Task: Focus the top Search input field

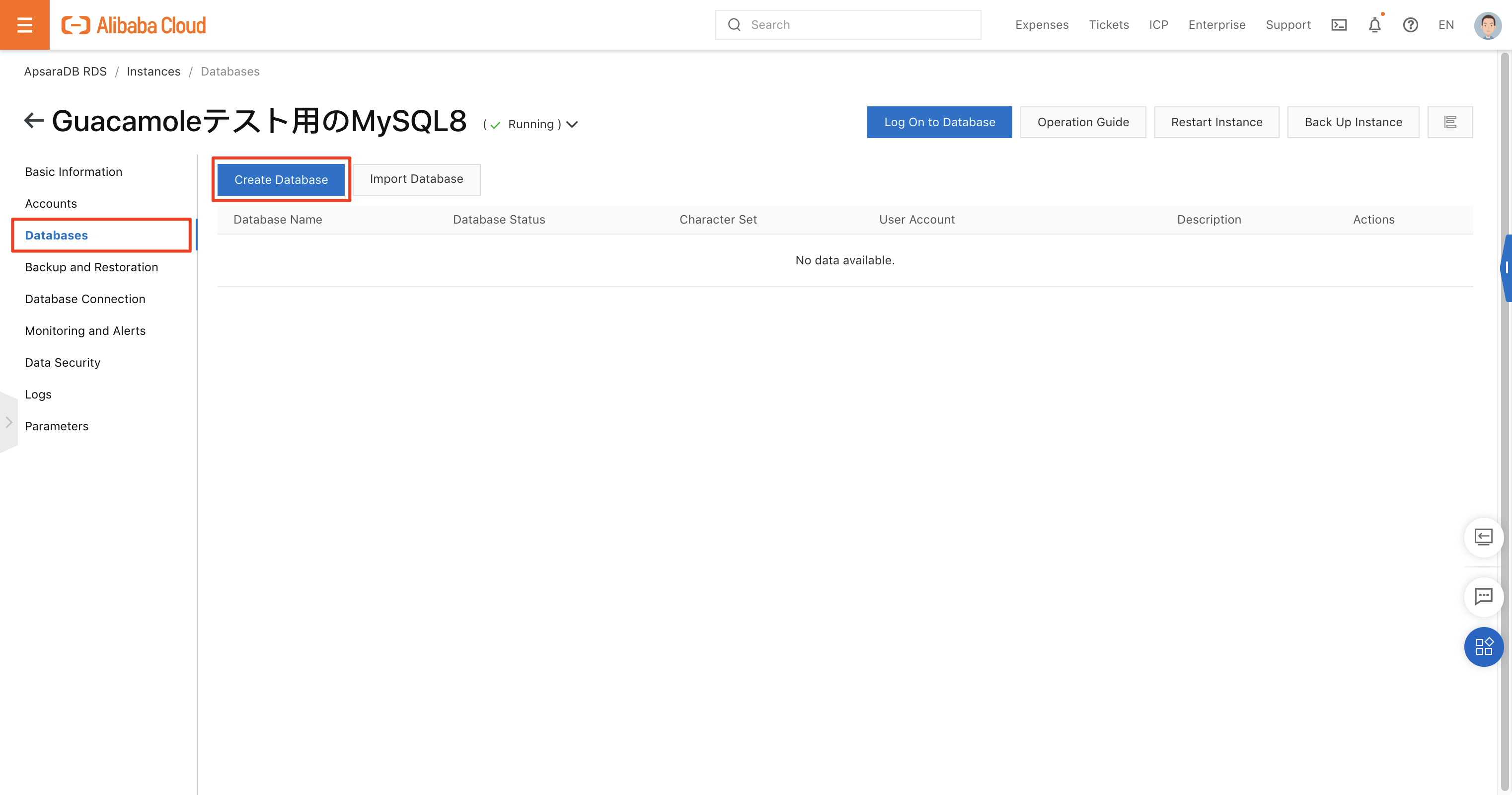Action: 847,25
